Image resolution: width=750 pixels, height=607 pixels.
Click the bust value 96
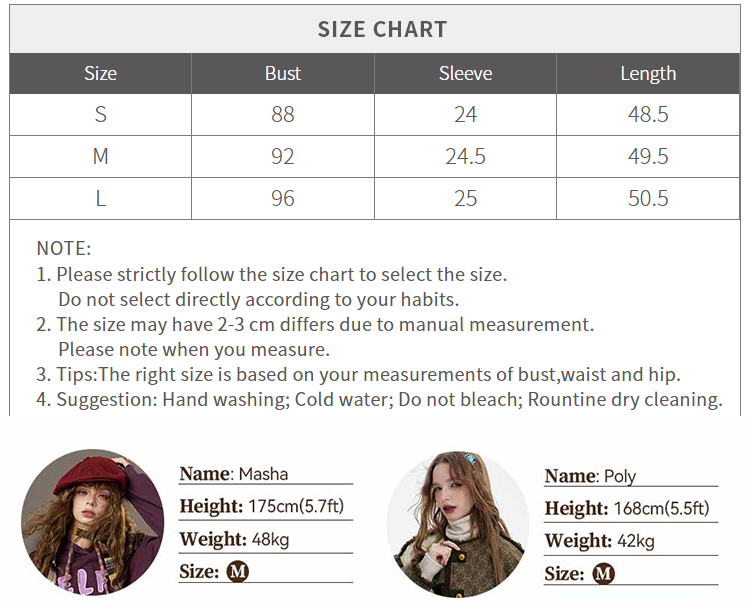pyautogui.click(x=283, y=199)
